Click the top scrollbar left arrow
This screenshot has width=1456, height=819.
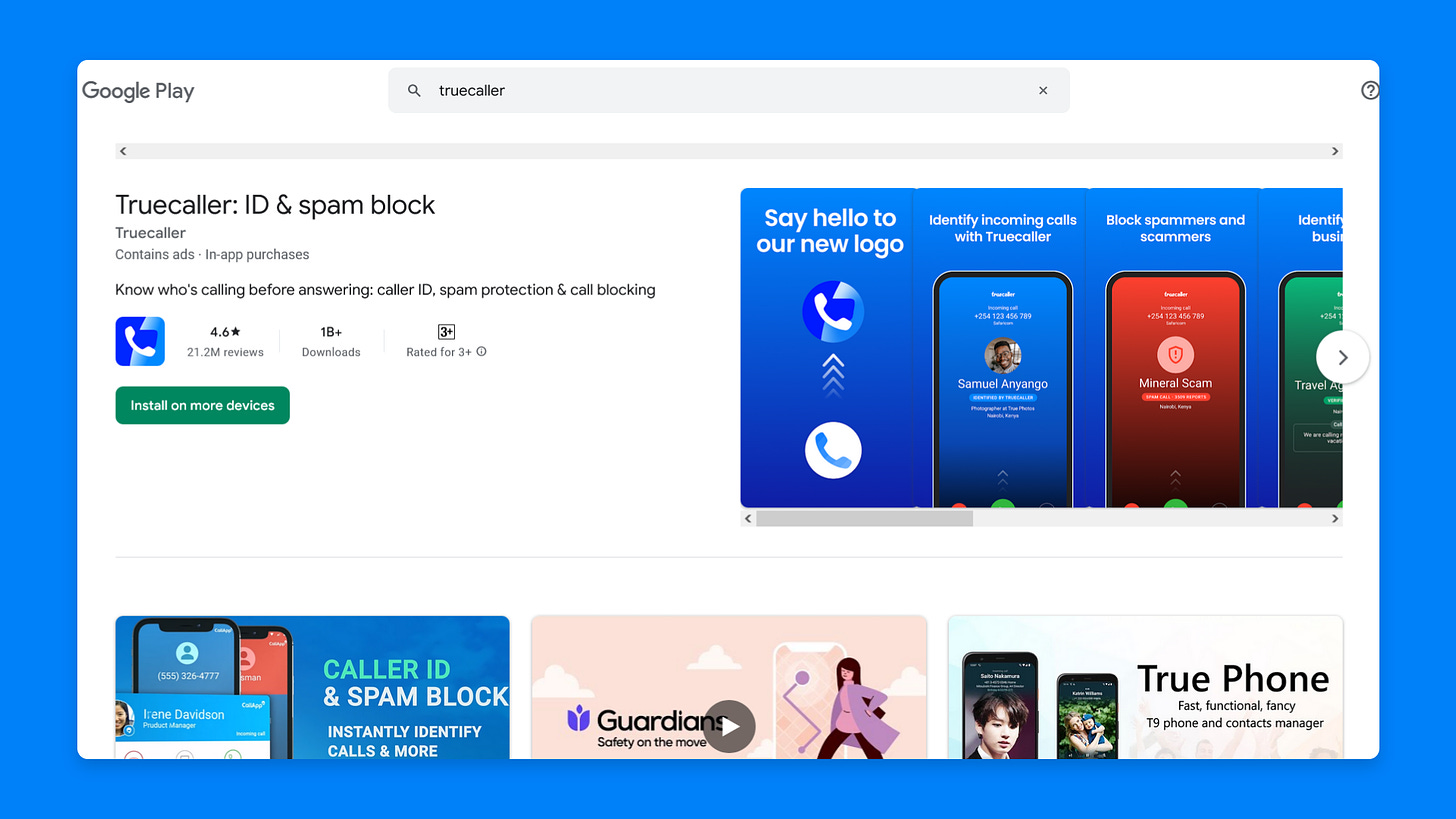123,151
